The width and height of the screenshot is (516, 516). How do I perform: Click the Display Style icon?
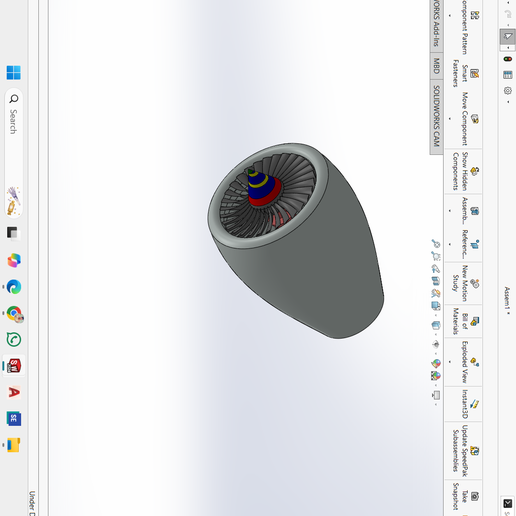(x=435, y=325)
